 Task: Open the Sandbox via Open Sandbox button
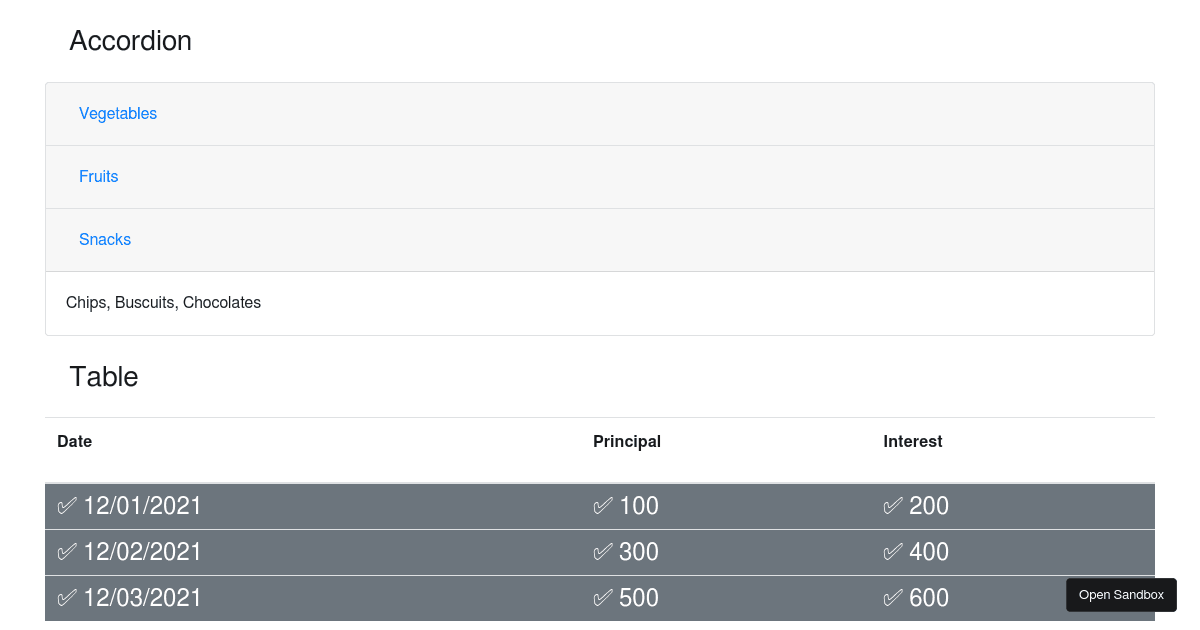(x=1121, y=595)
